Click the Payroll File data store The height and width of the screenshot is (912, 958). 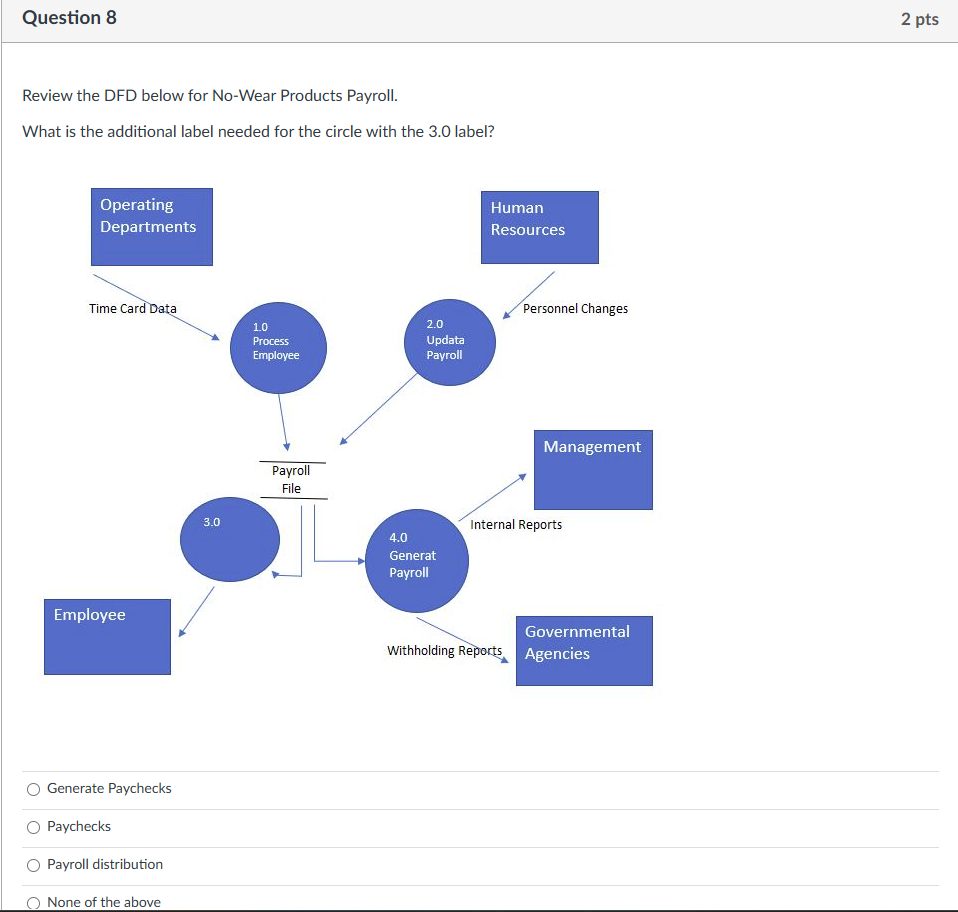click(x=293, y=480)
